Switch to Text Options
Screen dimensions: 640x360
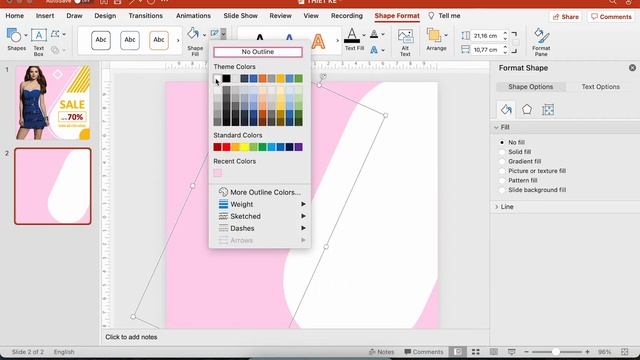[600, 87]
